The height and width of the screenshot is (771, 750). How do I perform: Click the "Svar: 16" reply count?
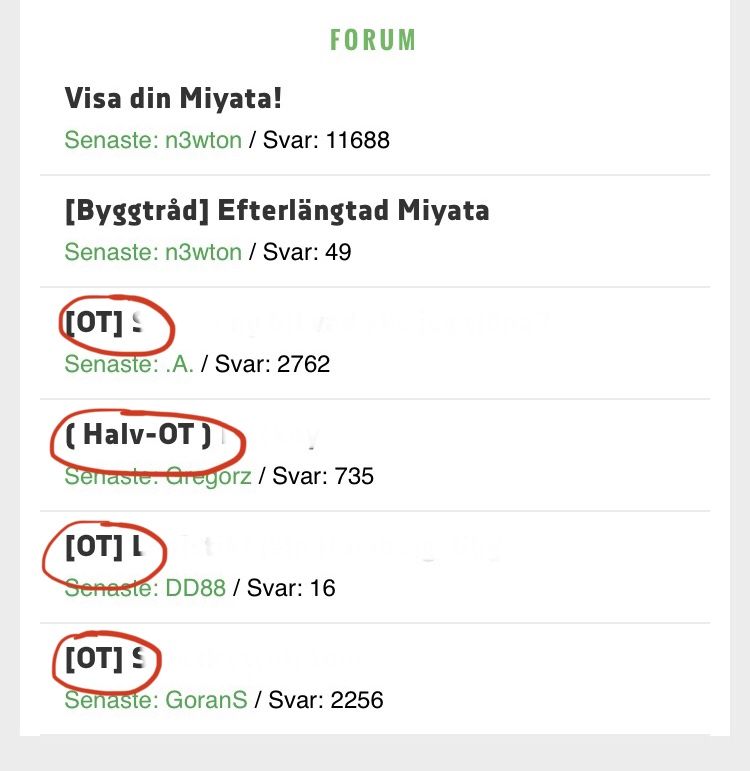click(x=291, y=588)
